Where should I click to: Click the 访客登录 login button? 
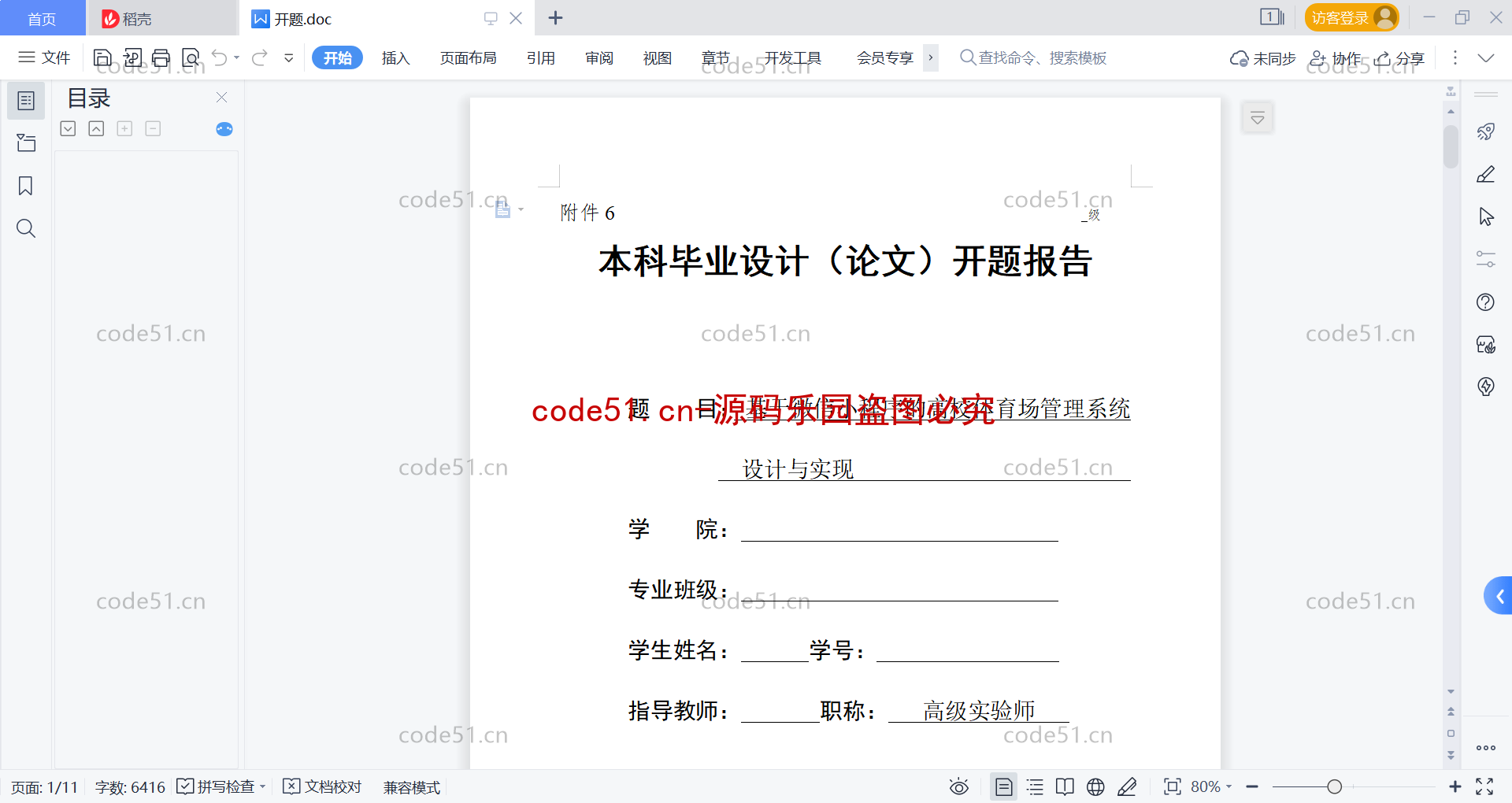(x=1351, y=17)
